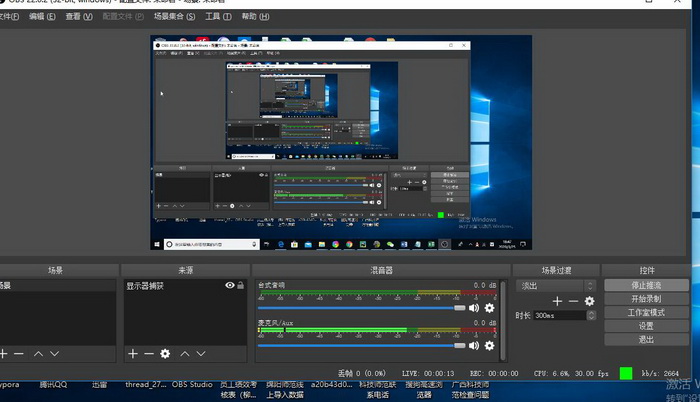Adjust the 麦克风/Aux volume slider
This screenshot has height=402, width=700.
click(362, 345)
